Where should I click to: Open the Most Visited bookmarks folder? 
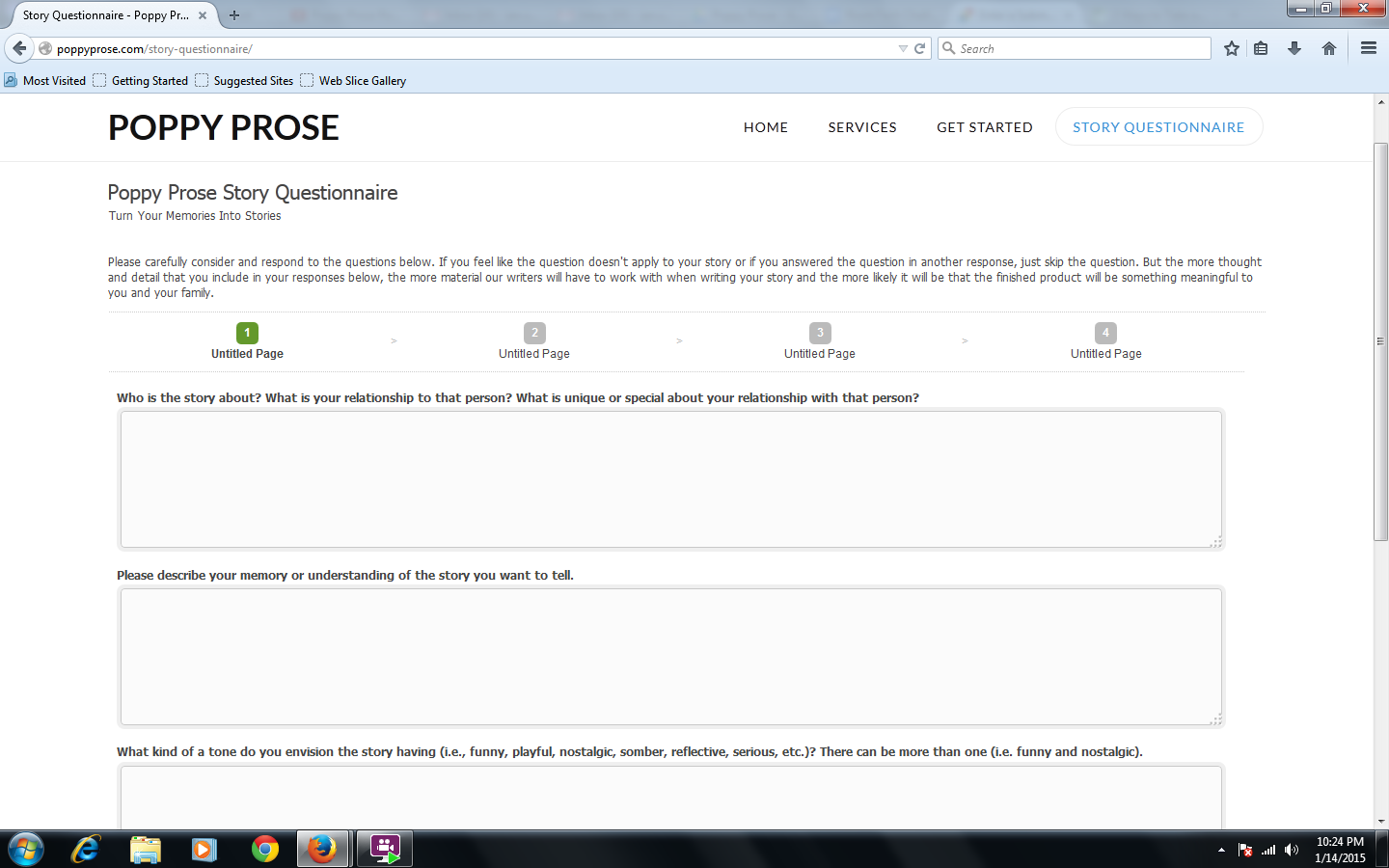pos(45,80)
